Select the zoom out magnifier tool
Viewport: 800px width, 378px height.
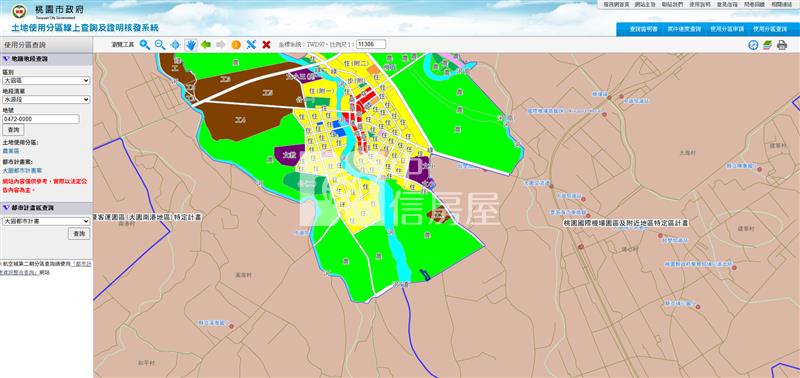[x=160, y=44]
